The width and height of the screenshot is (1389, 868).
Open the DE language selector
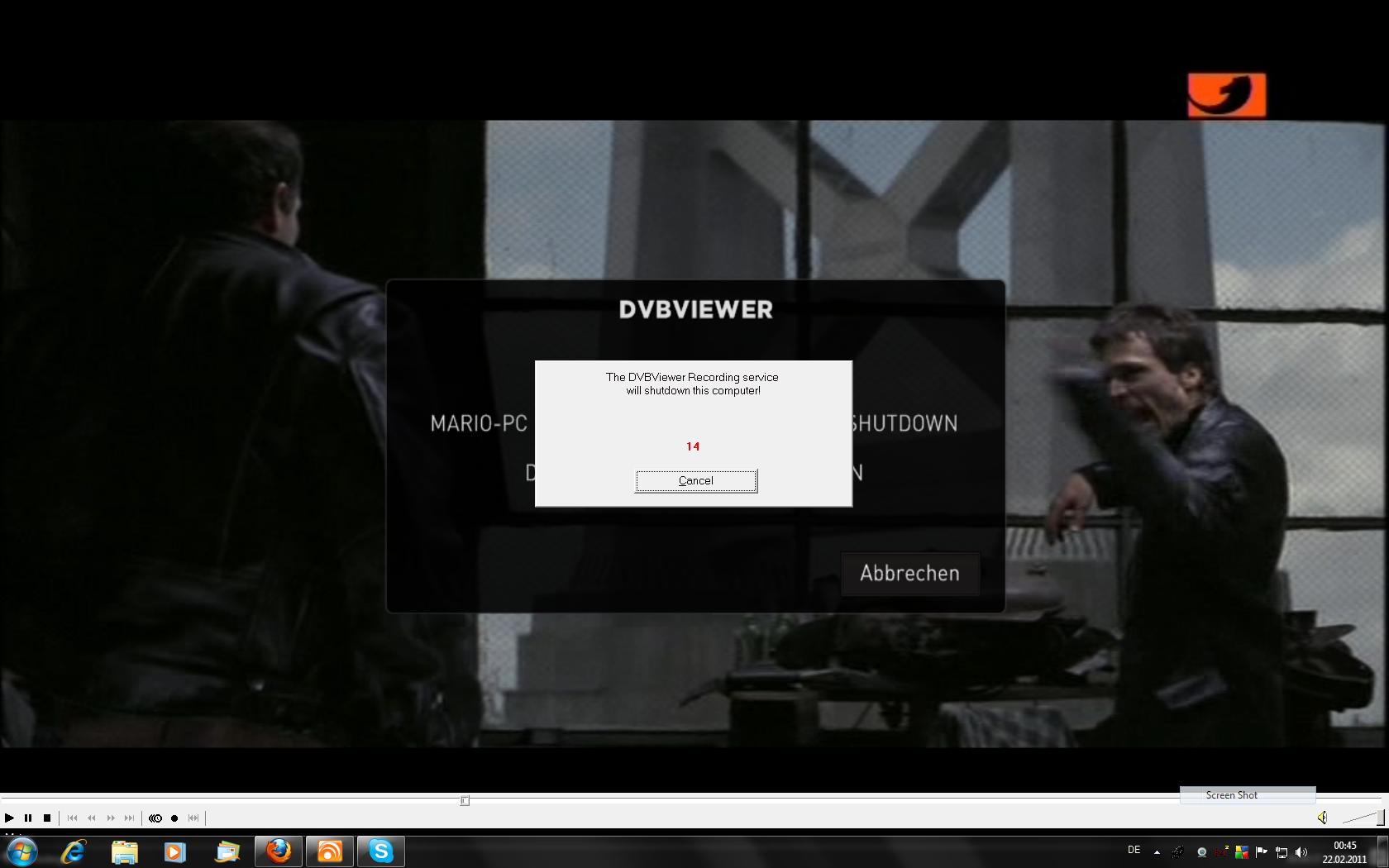(1134, 850)
